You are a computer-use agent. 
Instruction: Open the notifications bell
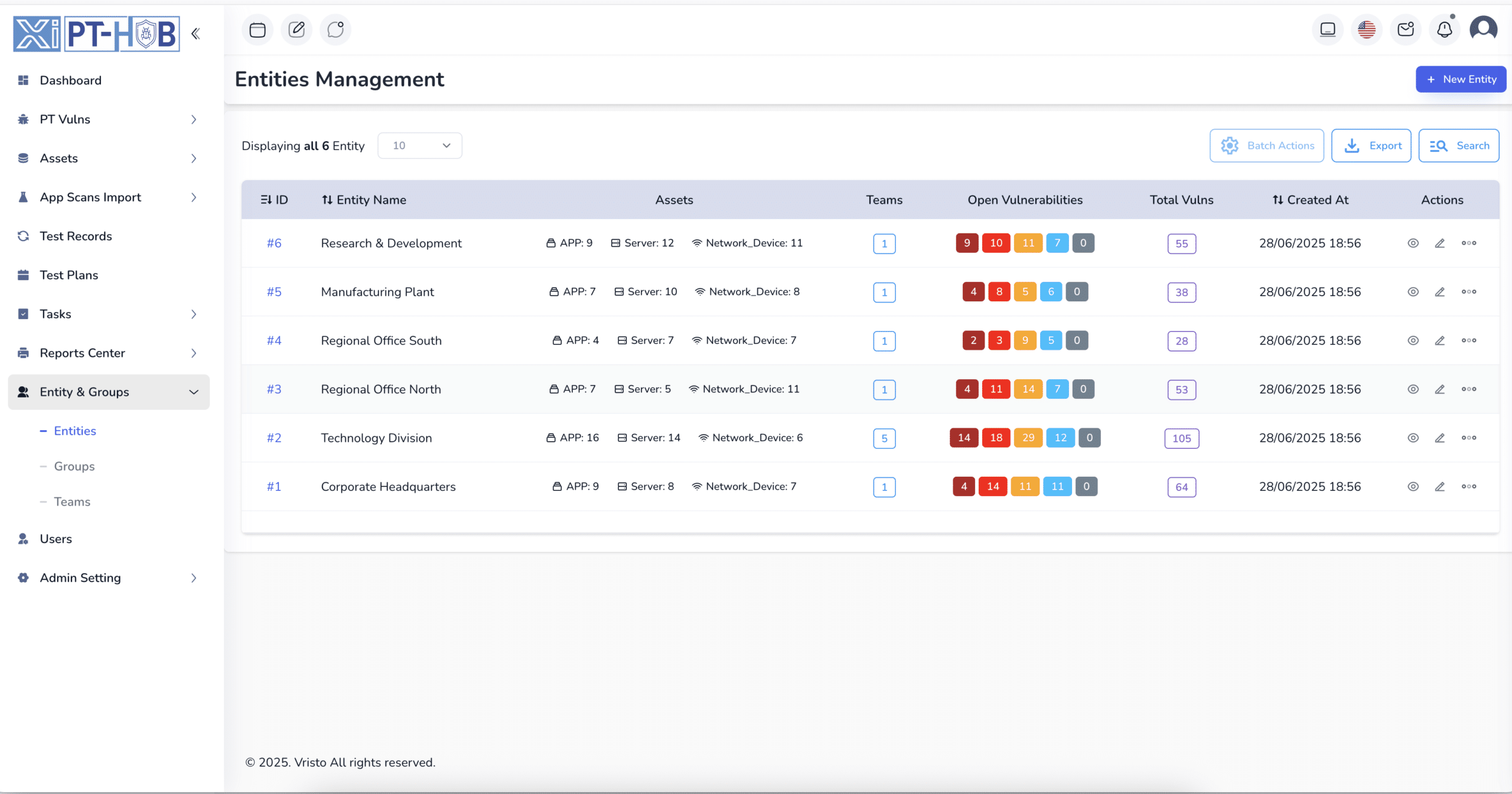tap(1445, 30)
